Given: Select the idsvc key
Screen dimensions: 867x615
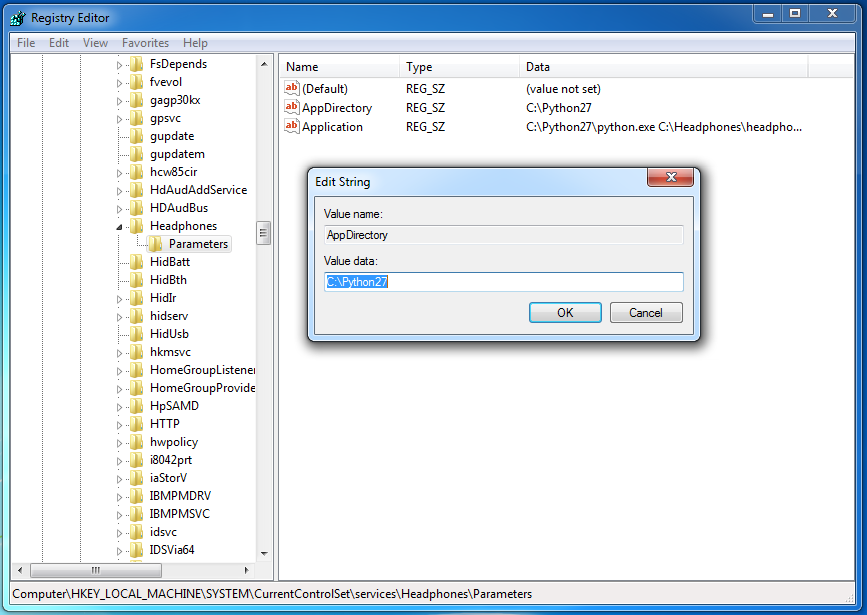Looking at the screenshot, I should coord(163,532).
